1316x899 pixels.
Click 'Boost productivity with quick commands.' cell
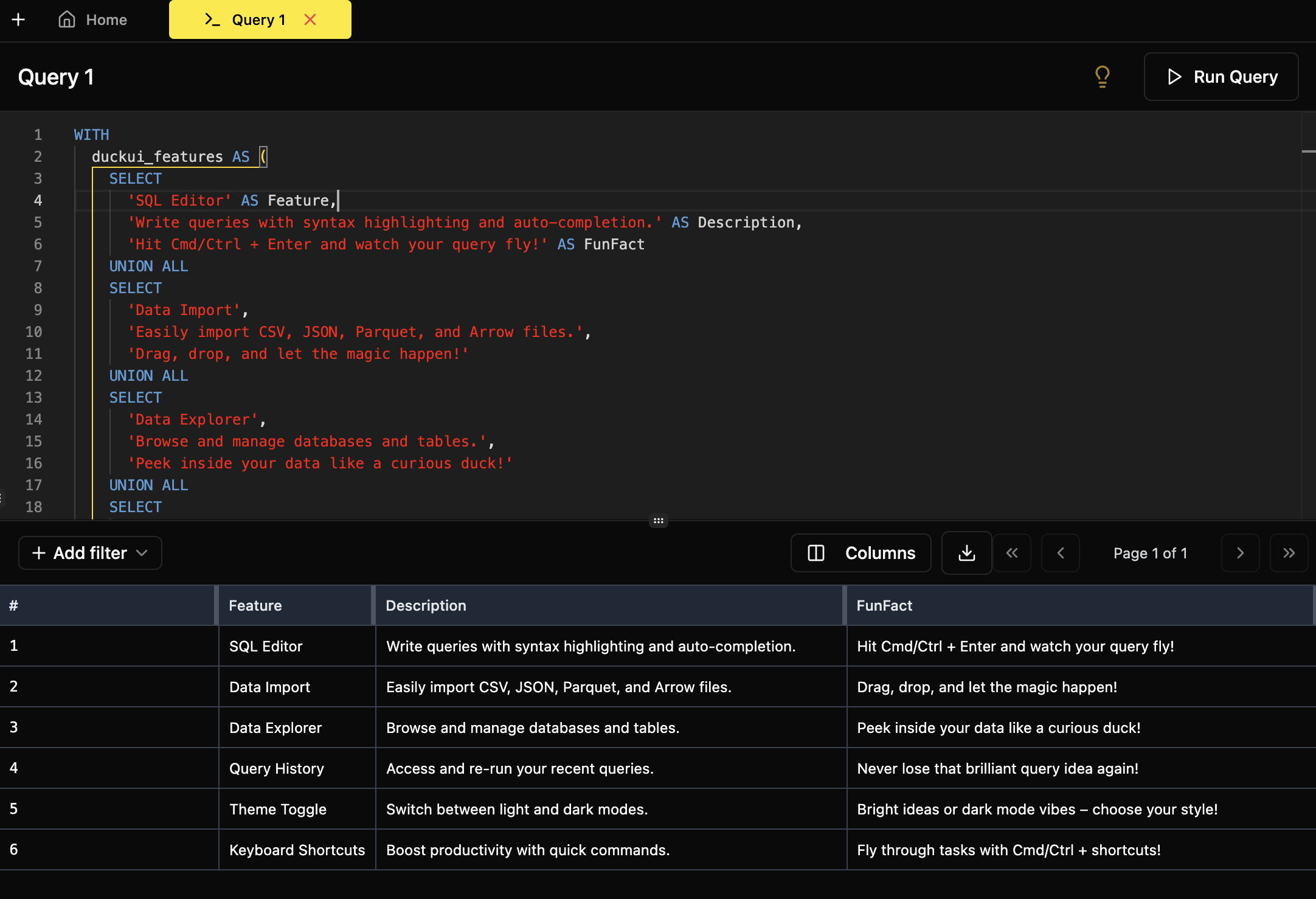pyautogui.click(x=611, y=850)
